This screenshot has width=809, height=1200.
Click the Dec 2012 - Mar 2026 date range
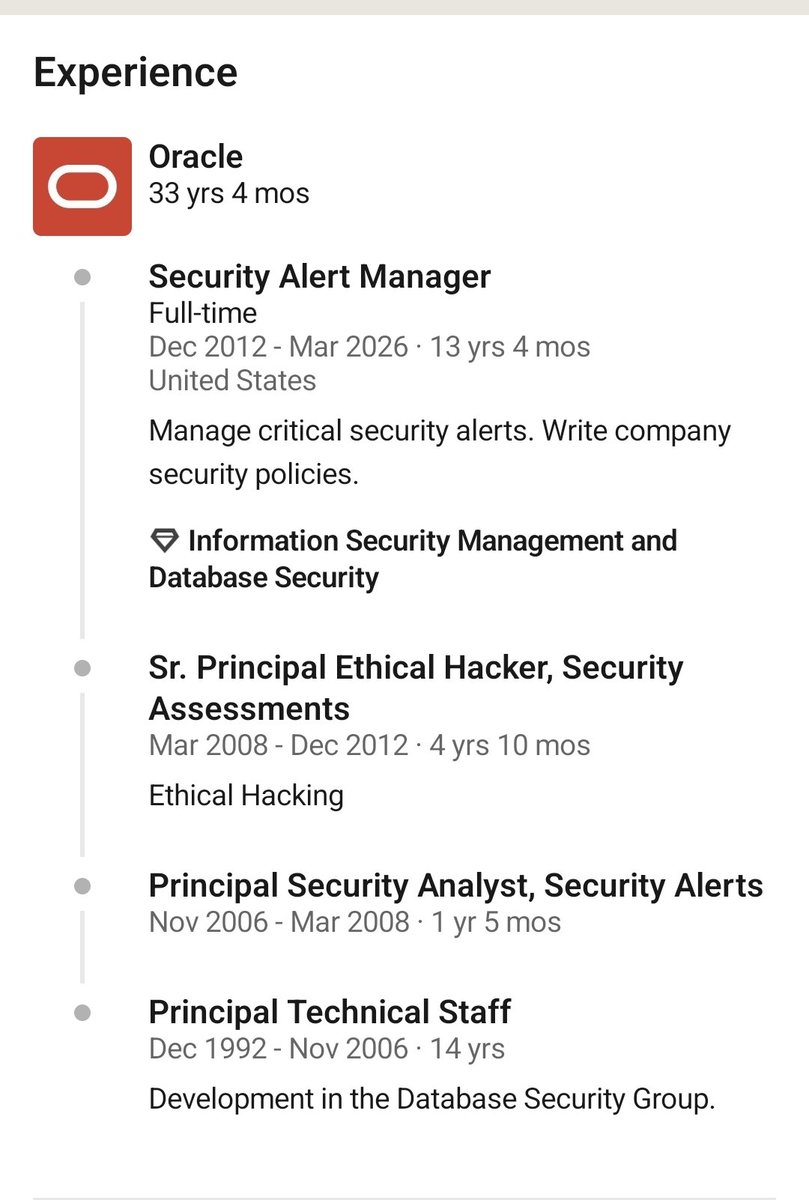coord(278,347)
